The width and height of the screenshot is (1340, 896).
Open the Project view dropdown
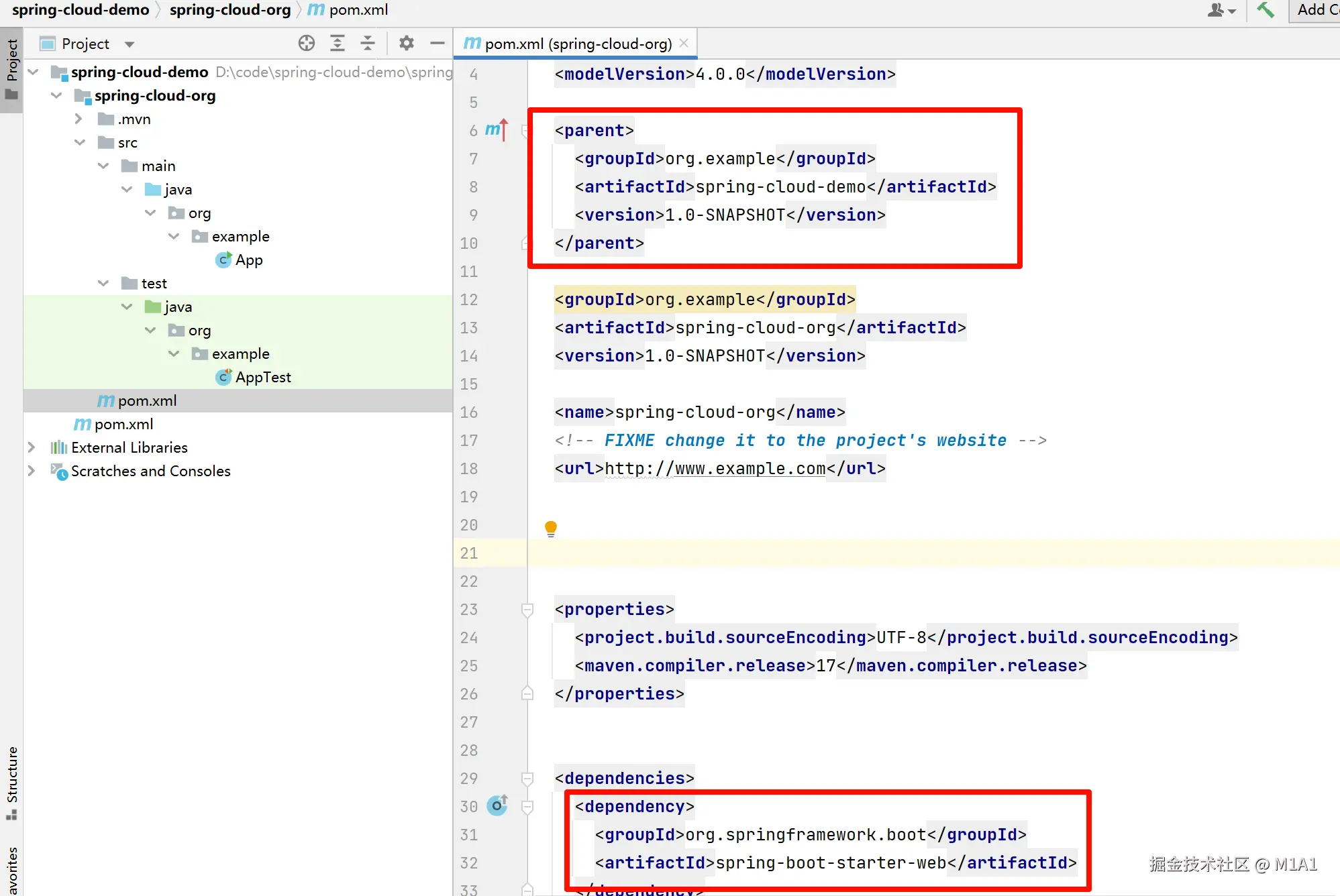click(x=130, y=44)
